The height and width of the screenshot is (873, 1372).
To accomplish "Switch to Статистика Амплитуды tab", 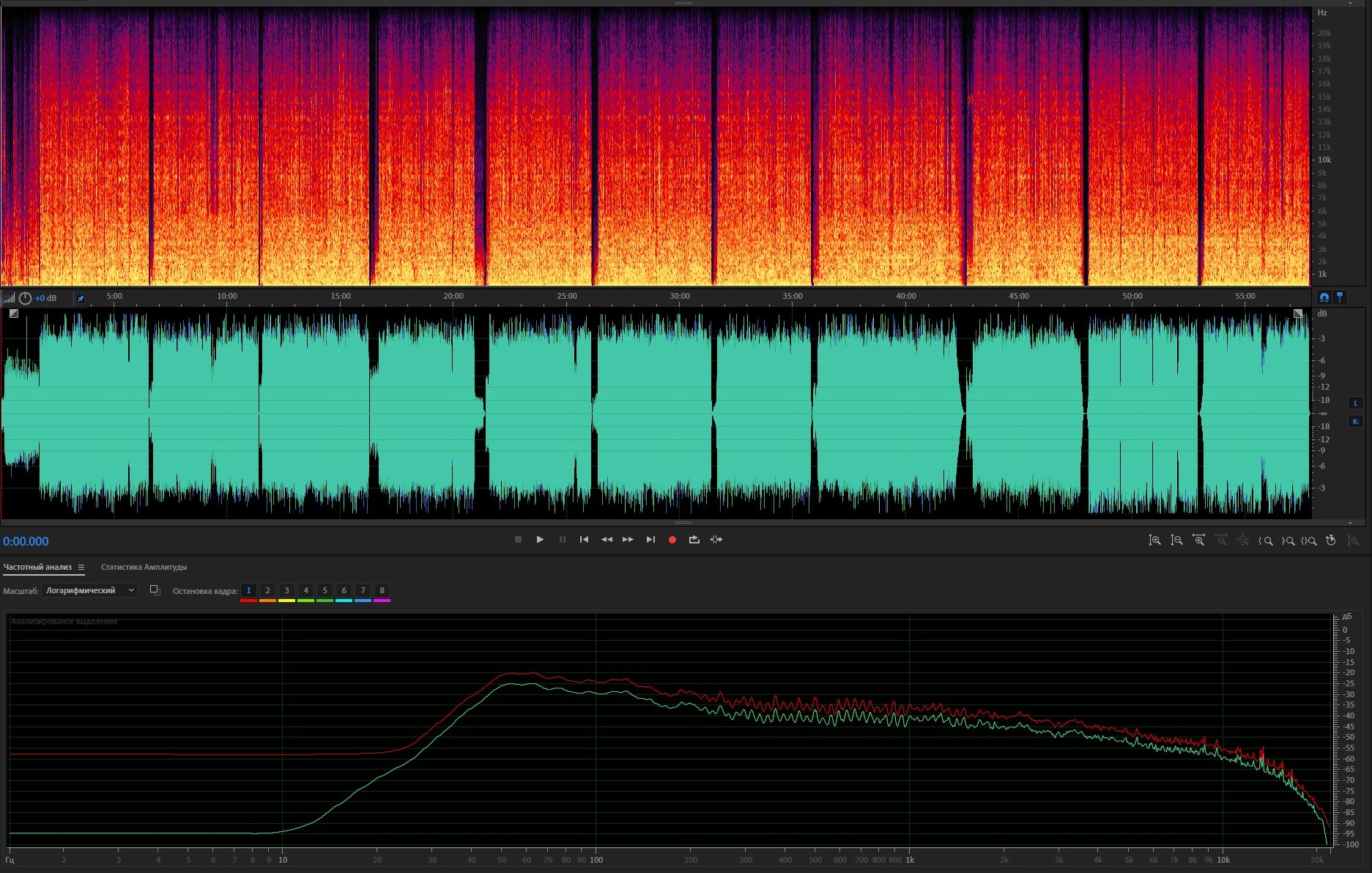I will point(144,567).
